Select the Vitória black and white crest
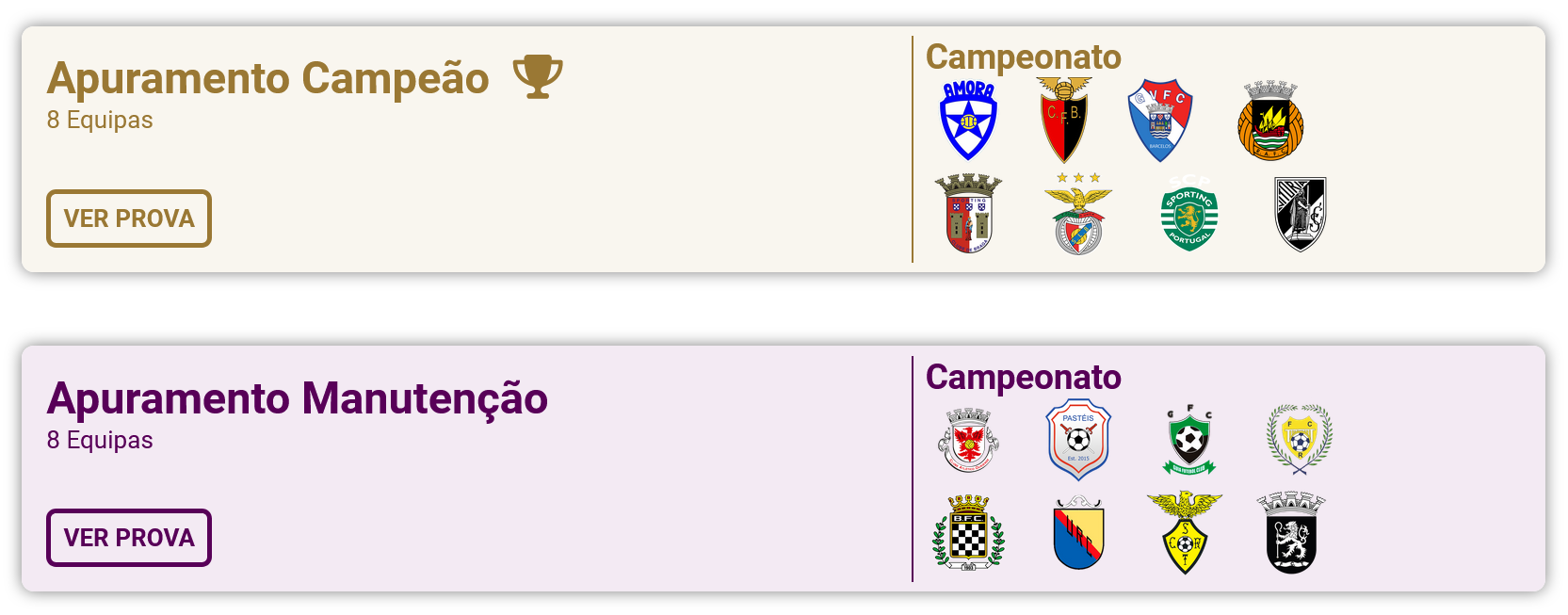This screenshot has height=615, width=1568. tap(1300, 214)
